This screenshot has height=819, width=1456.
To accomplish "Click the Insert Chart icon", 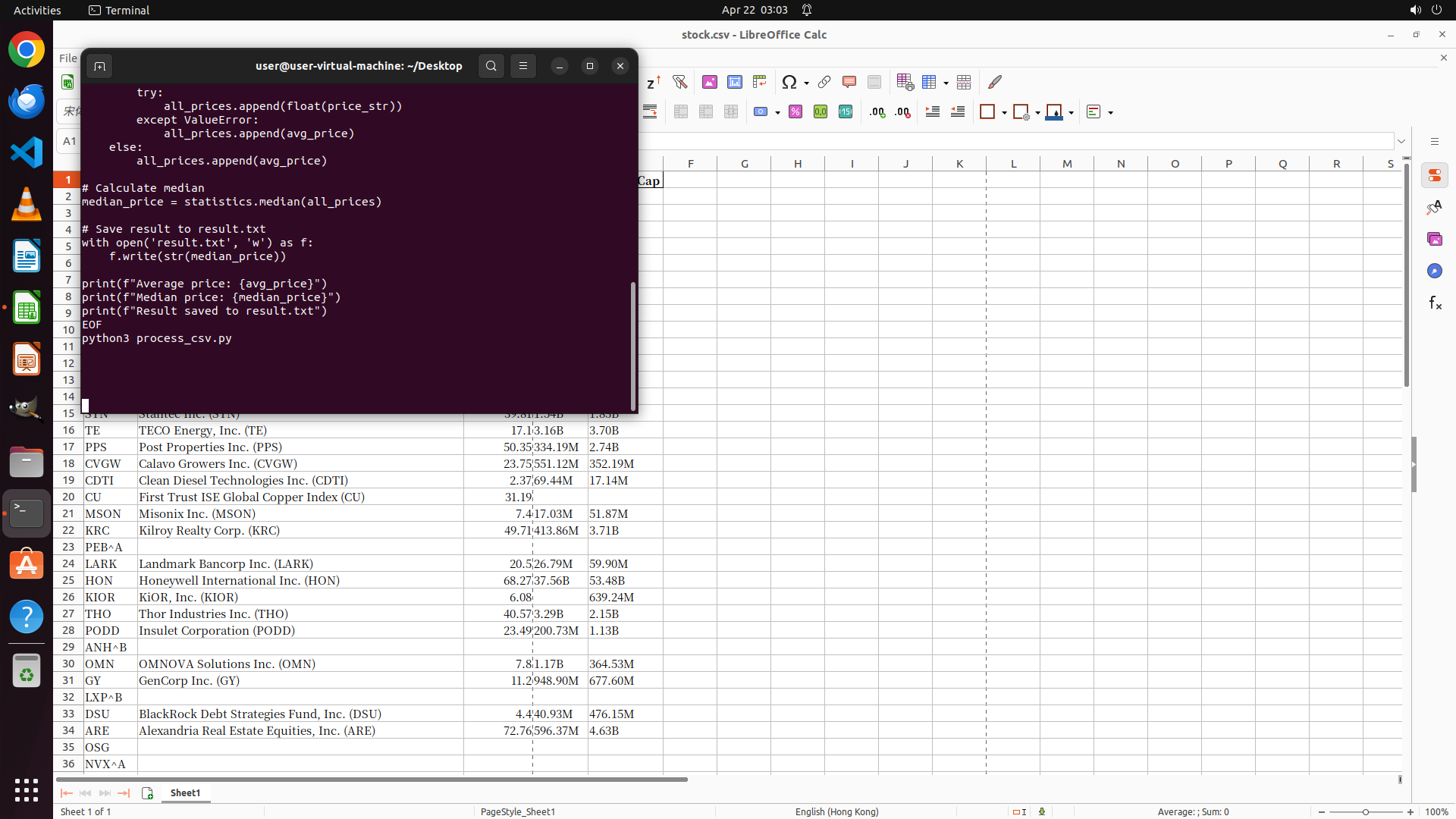I will coord(735,82).
